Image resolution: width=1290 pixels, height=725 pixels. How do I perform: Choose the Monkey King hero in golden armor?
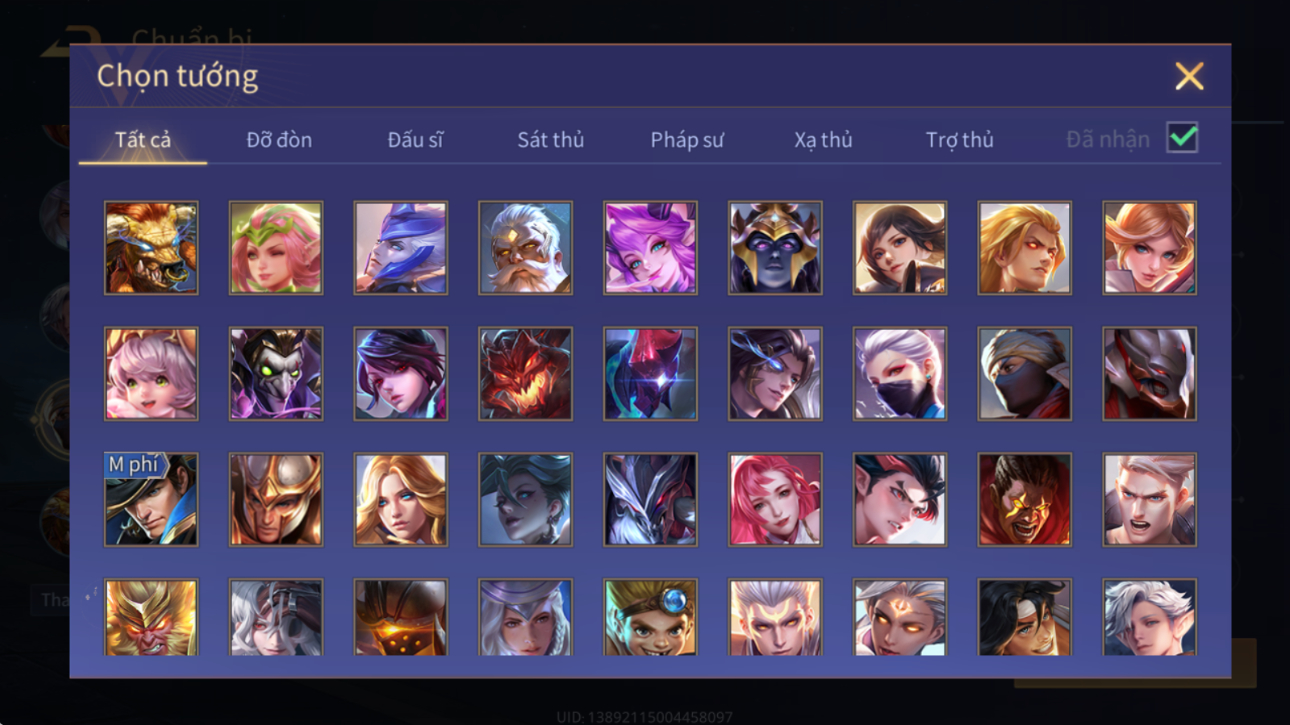click(151, 617)
